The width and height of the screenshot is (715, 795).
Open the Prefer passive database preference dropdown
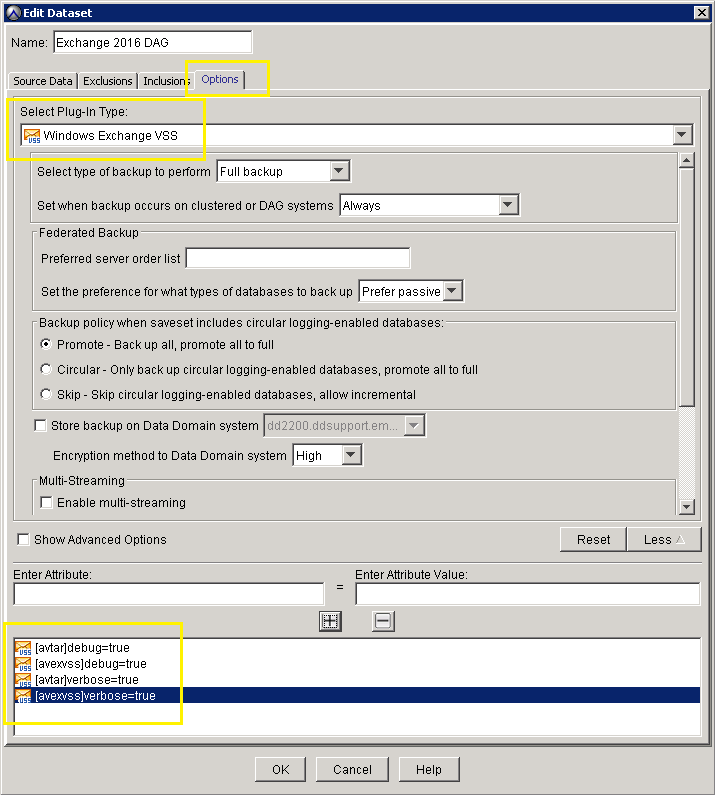(x=452, y=291)
